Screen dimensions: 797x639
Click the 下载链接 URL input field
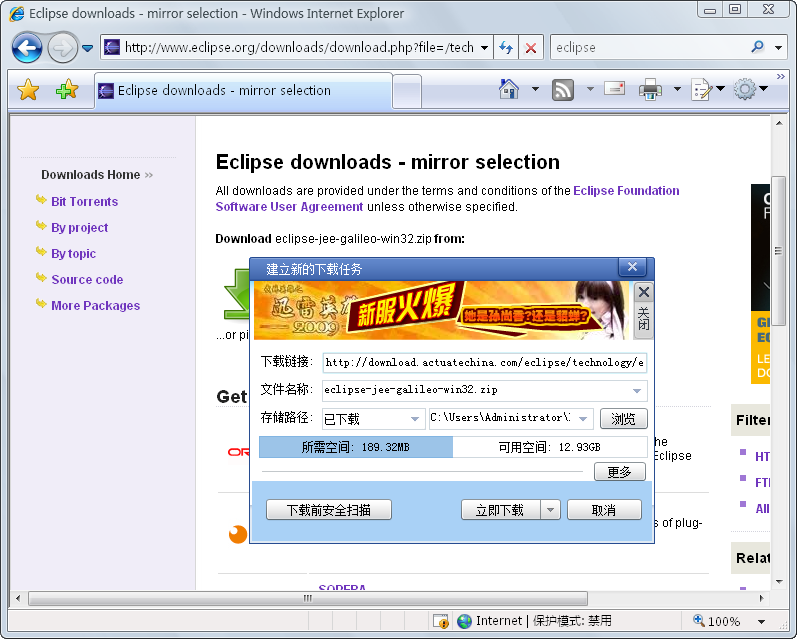point(484,362)
